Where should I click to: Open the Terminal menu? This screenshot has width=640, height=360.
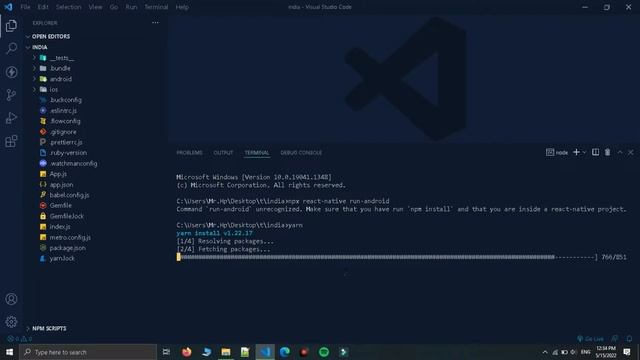click(x=156, y=7)
